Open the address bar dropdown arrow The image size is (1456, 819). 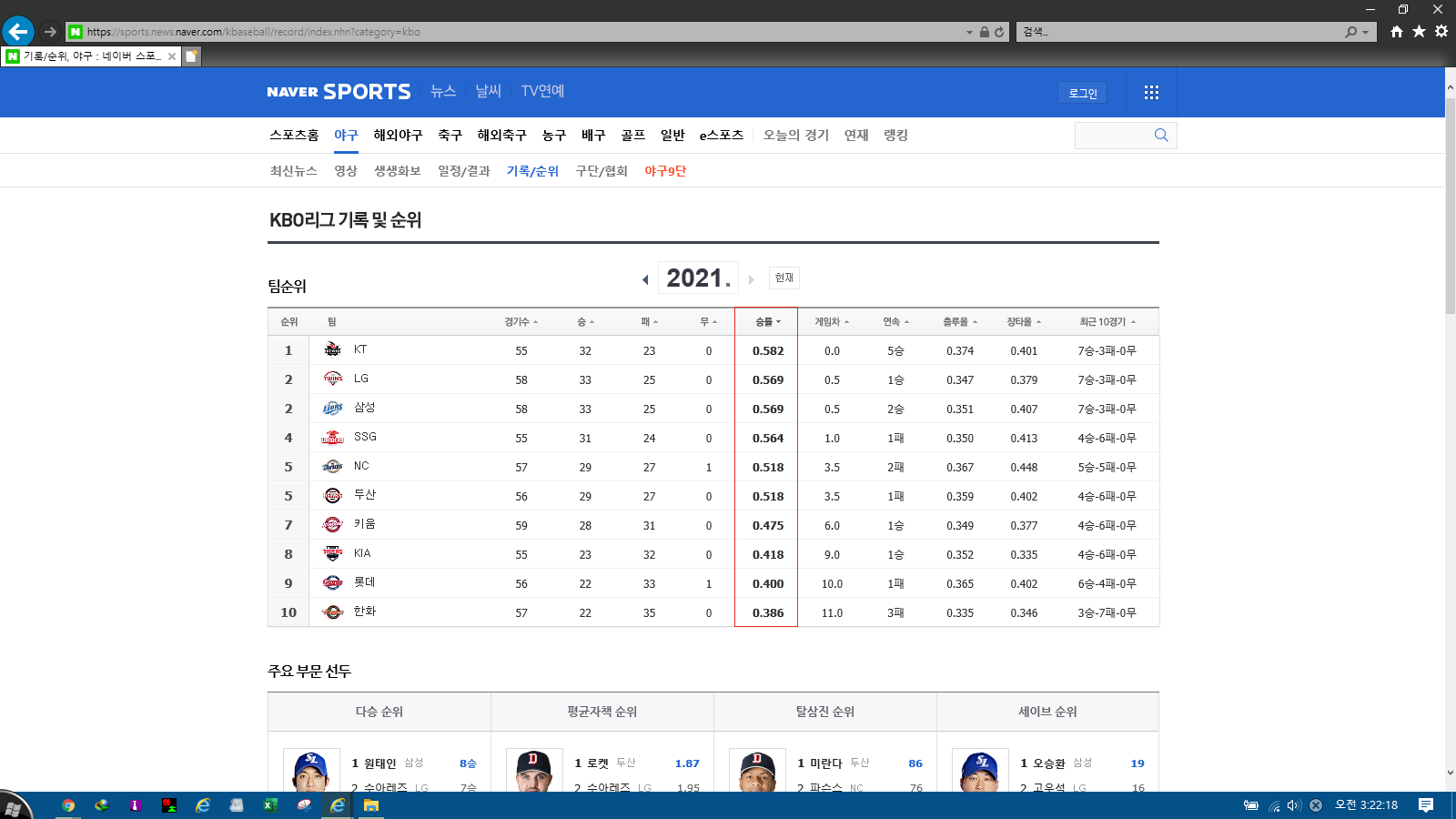[x=969, y=32]
